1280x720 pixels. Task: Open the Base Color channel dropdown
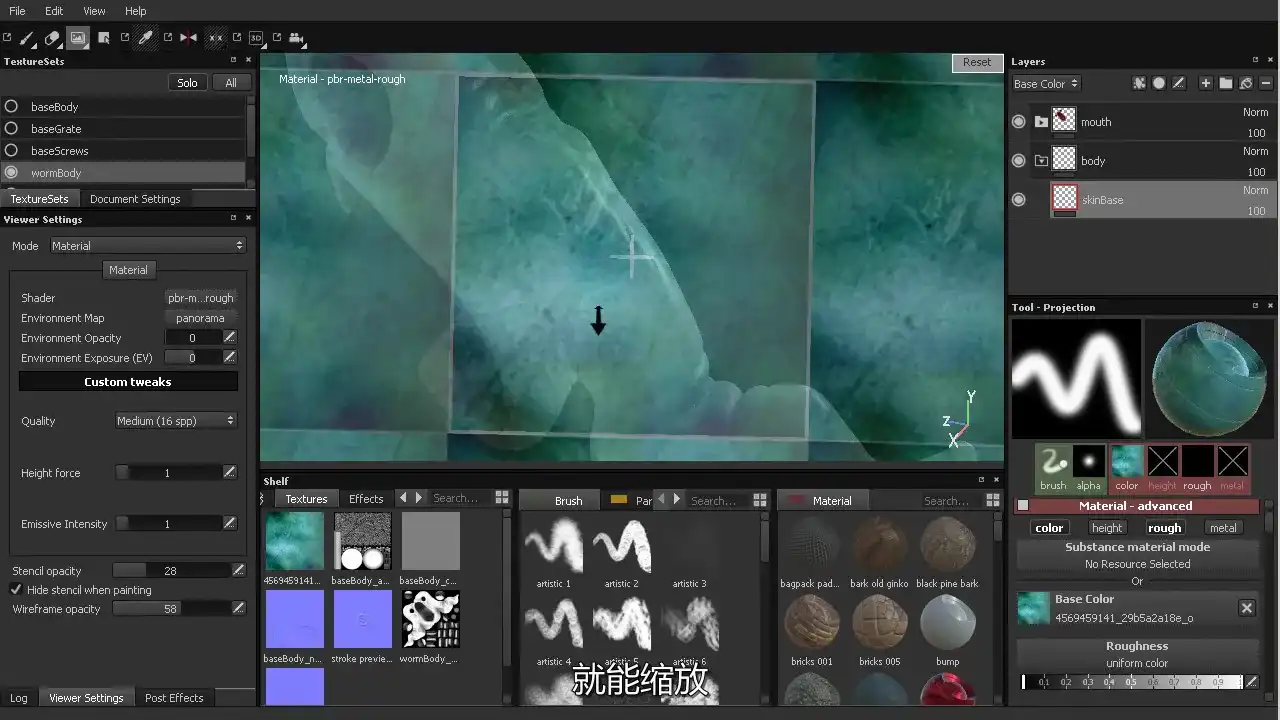tap(1046, 84)
